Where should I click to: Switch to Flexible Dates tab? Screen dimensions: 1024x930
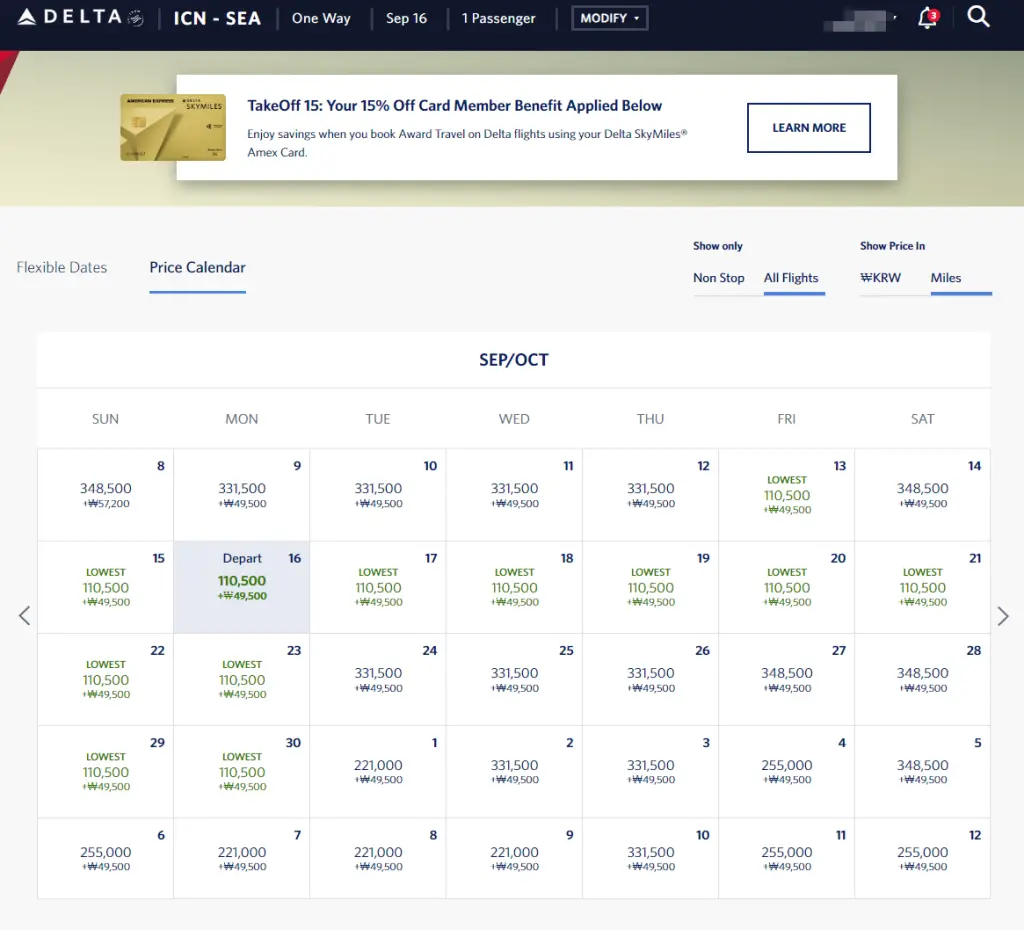62,267
